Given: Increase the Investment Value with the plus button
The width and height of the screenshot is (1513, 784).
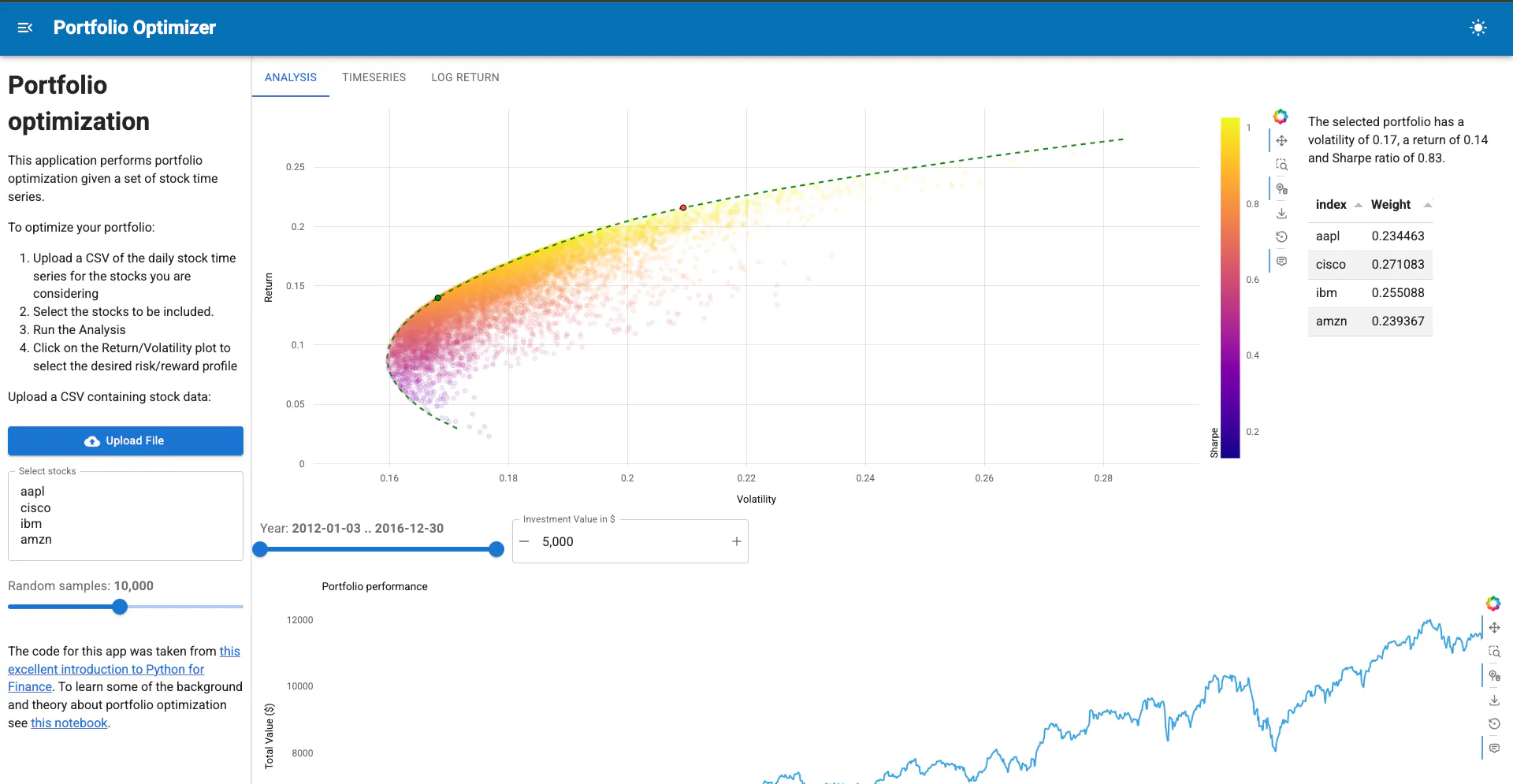Looking at the screenshot, I should tap(737, 541).
